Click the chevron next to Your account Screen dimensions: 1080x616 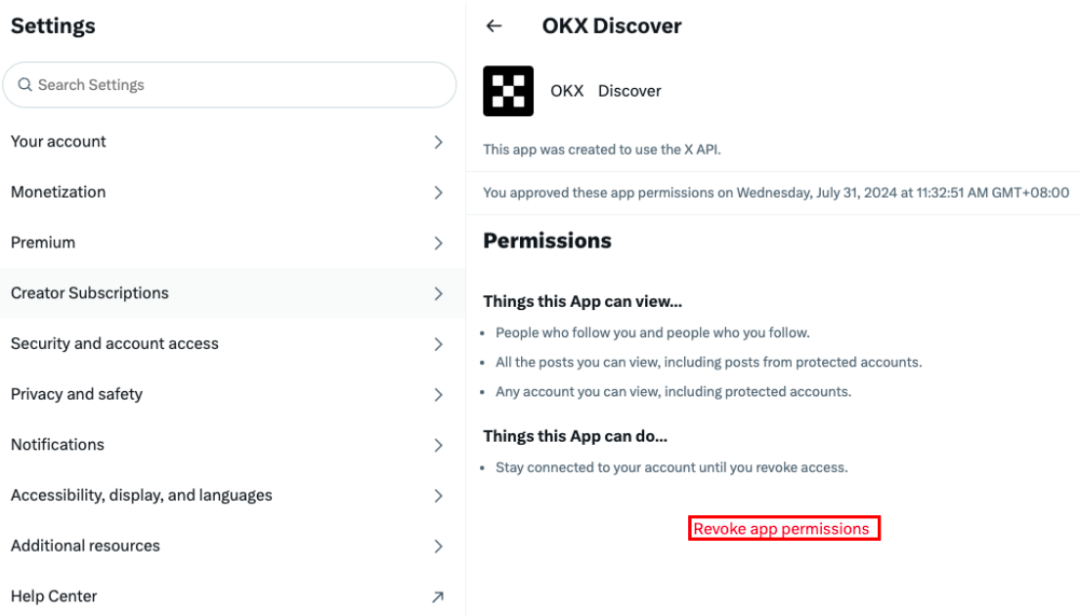438,142
